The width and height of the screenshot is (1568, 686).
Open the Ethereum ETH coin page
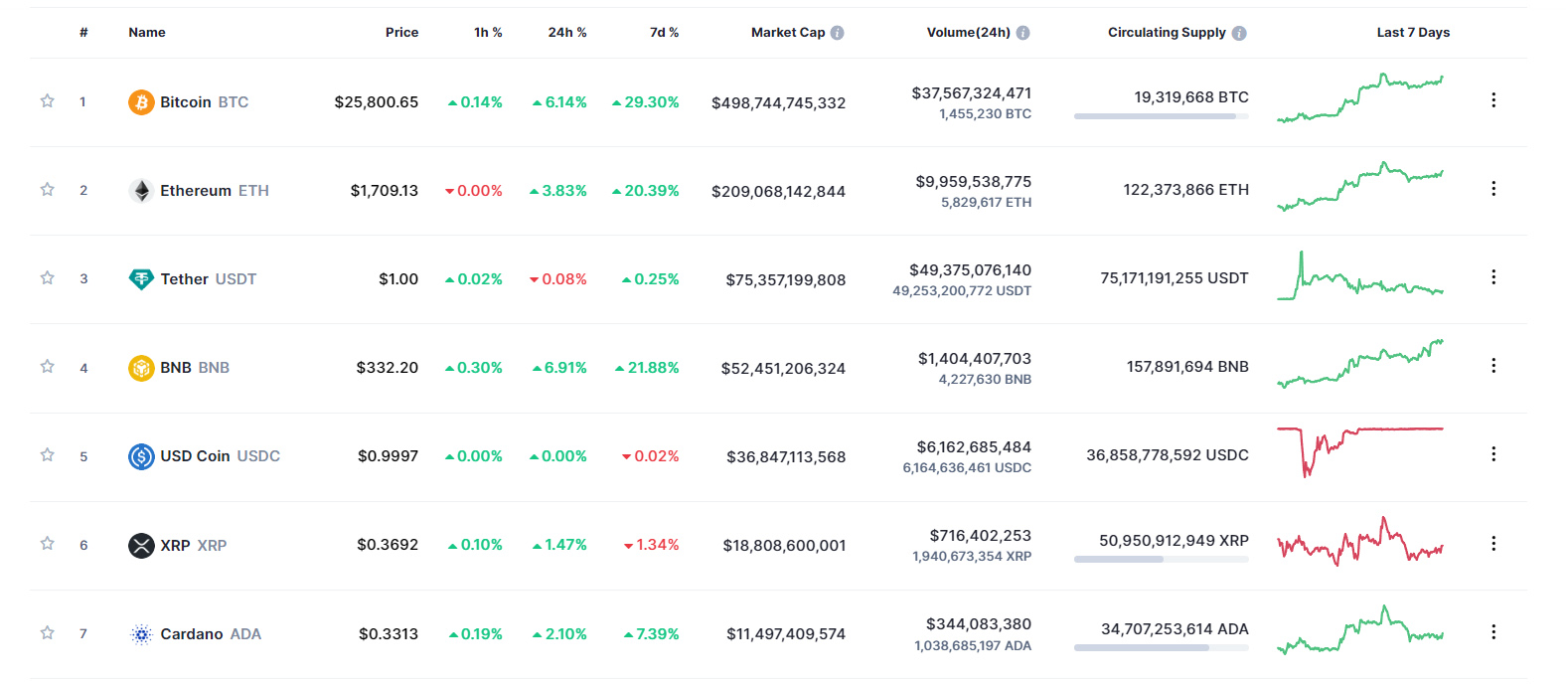[215, 191]
